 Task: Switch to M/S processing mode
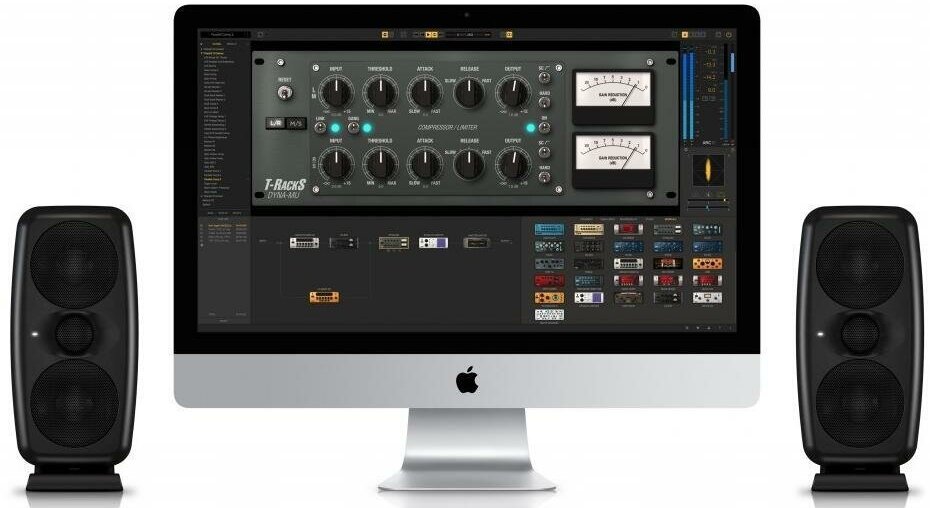tap(295, 123)
